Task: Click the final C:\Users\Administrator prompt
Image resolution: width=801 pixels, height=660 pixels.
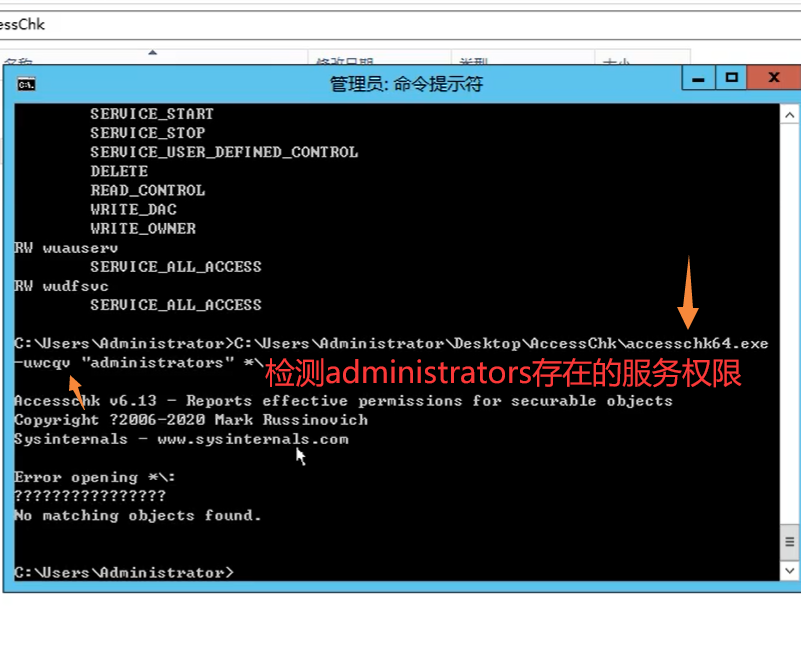Action: coord(124,573)
